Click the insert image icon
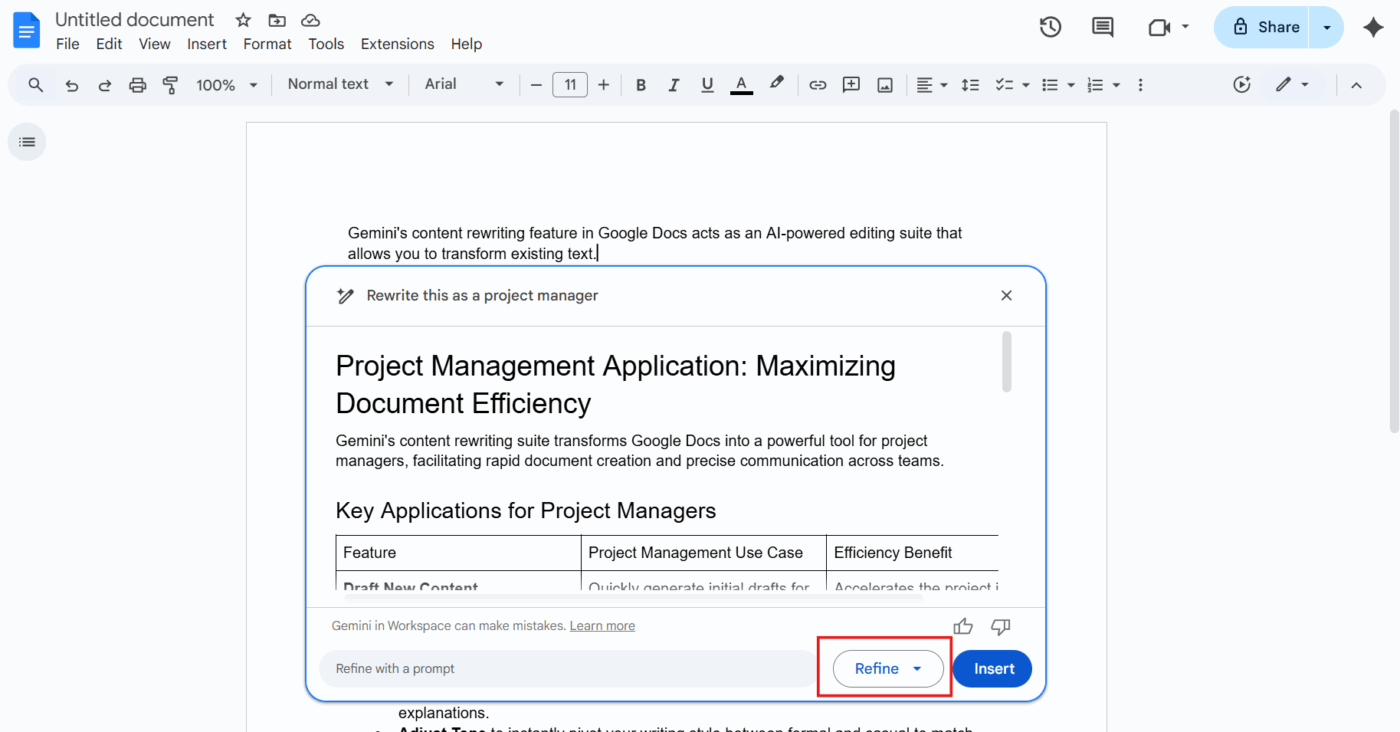 pyautogui.click(x=884, y=85)
